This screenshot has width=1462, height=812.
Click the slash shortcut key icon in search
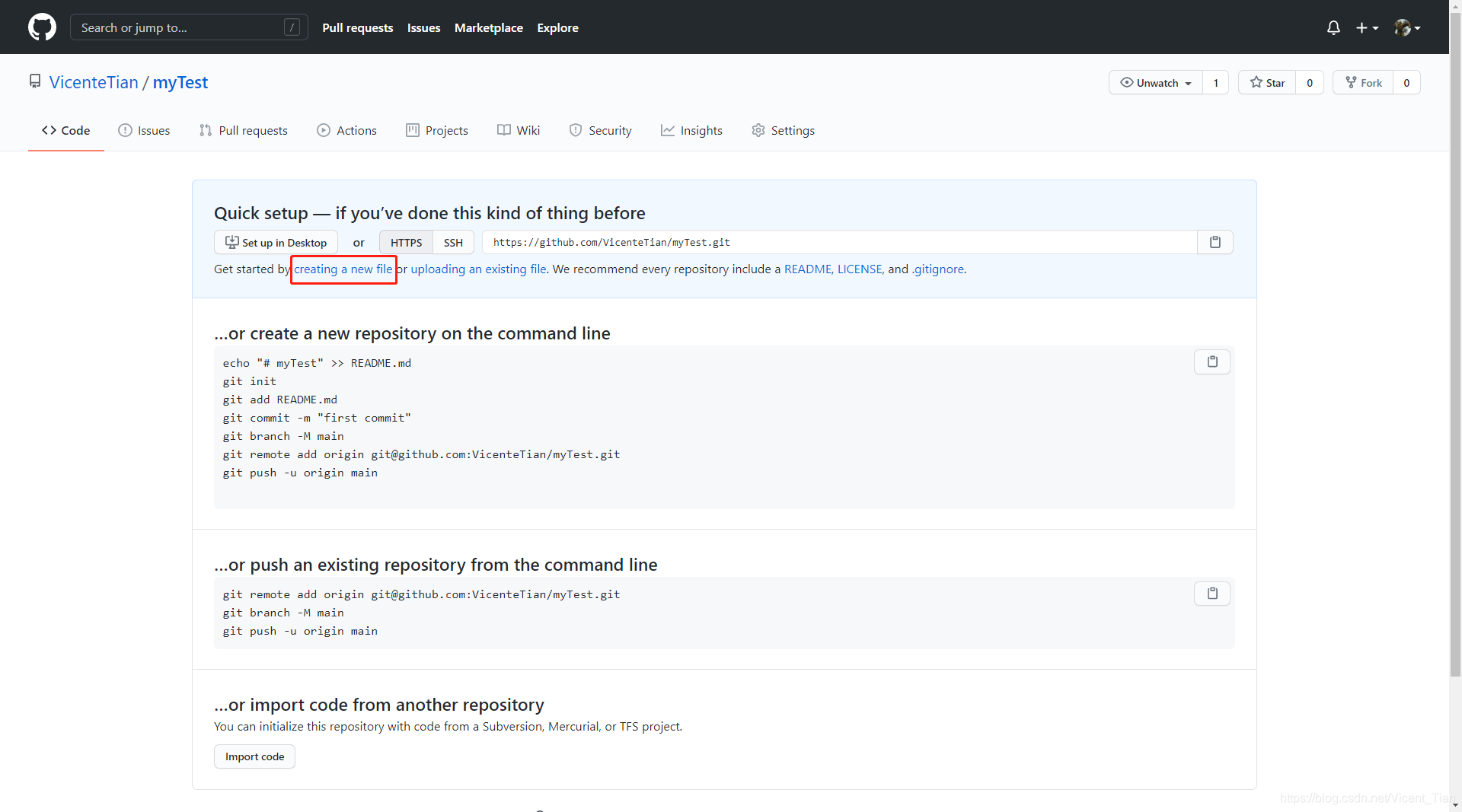pos(292,27)
